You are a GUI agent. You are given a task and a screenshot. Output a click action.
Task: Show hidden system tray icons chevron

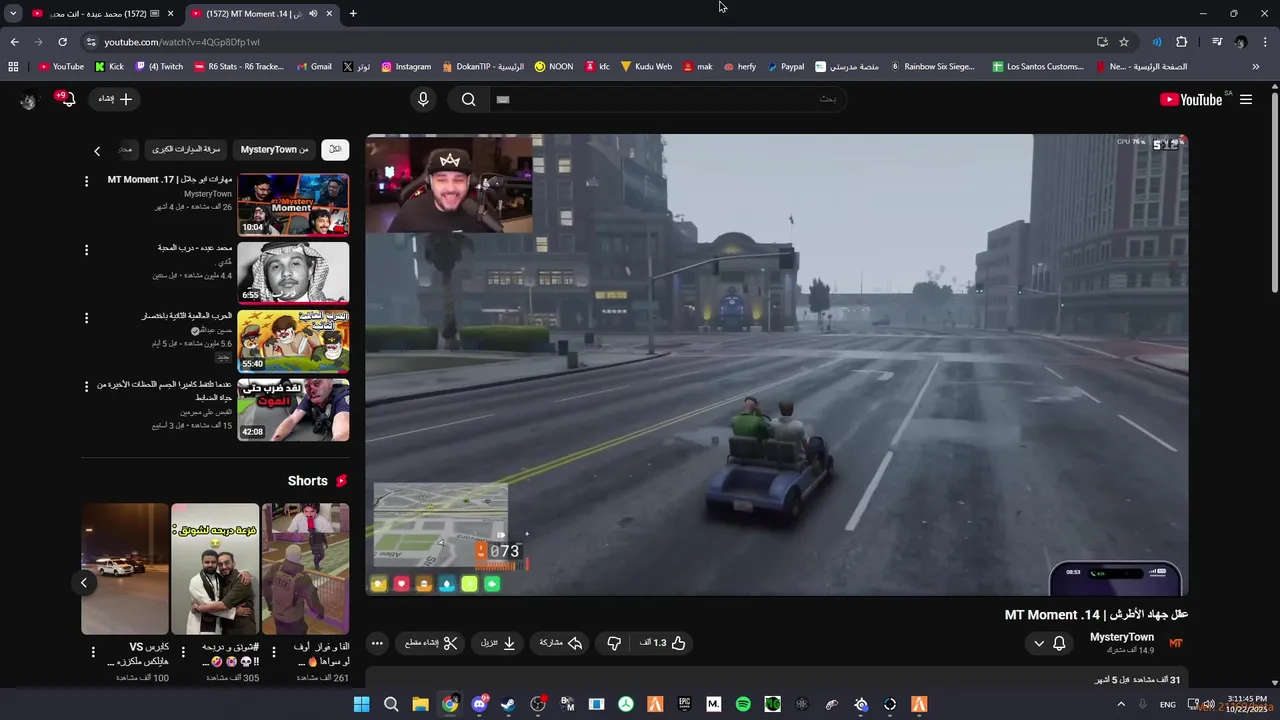click(1122, 704)
